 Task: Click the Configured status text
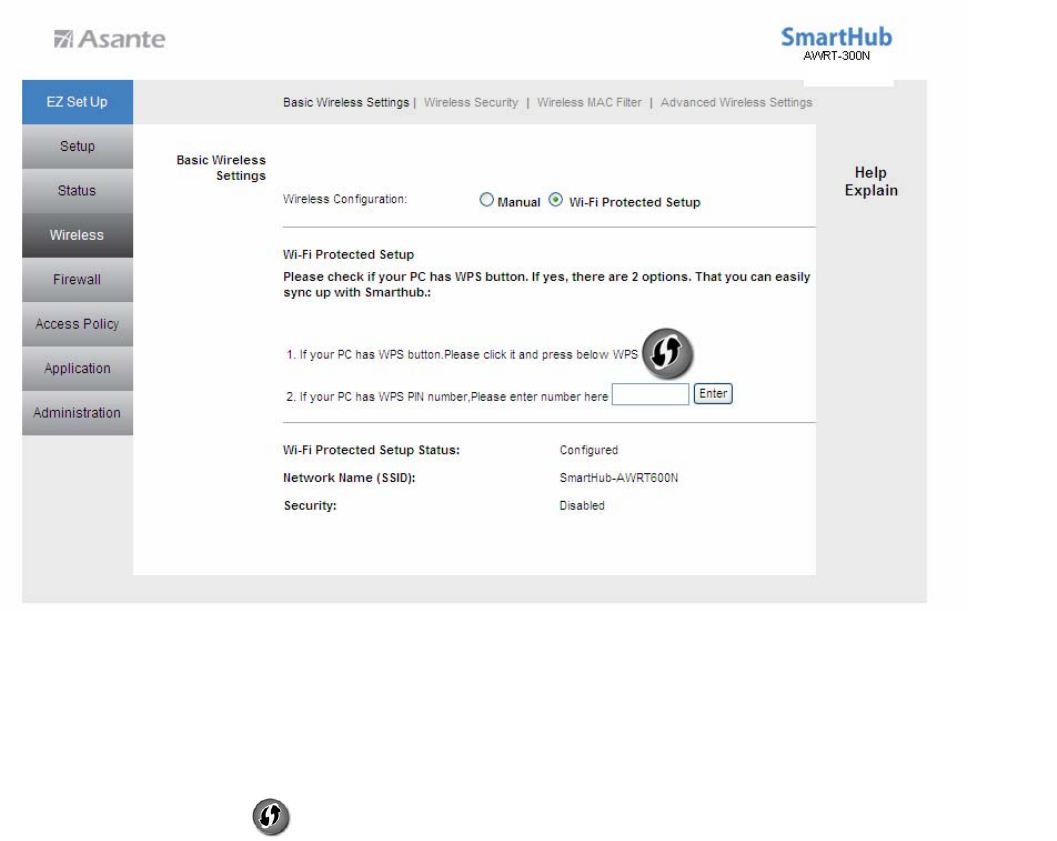click(588, 450)
